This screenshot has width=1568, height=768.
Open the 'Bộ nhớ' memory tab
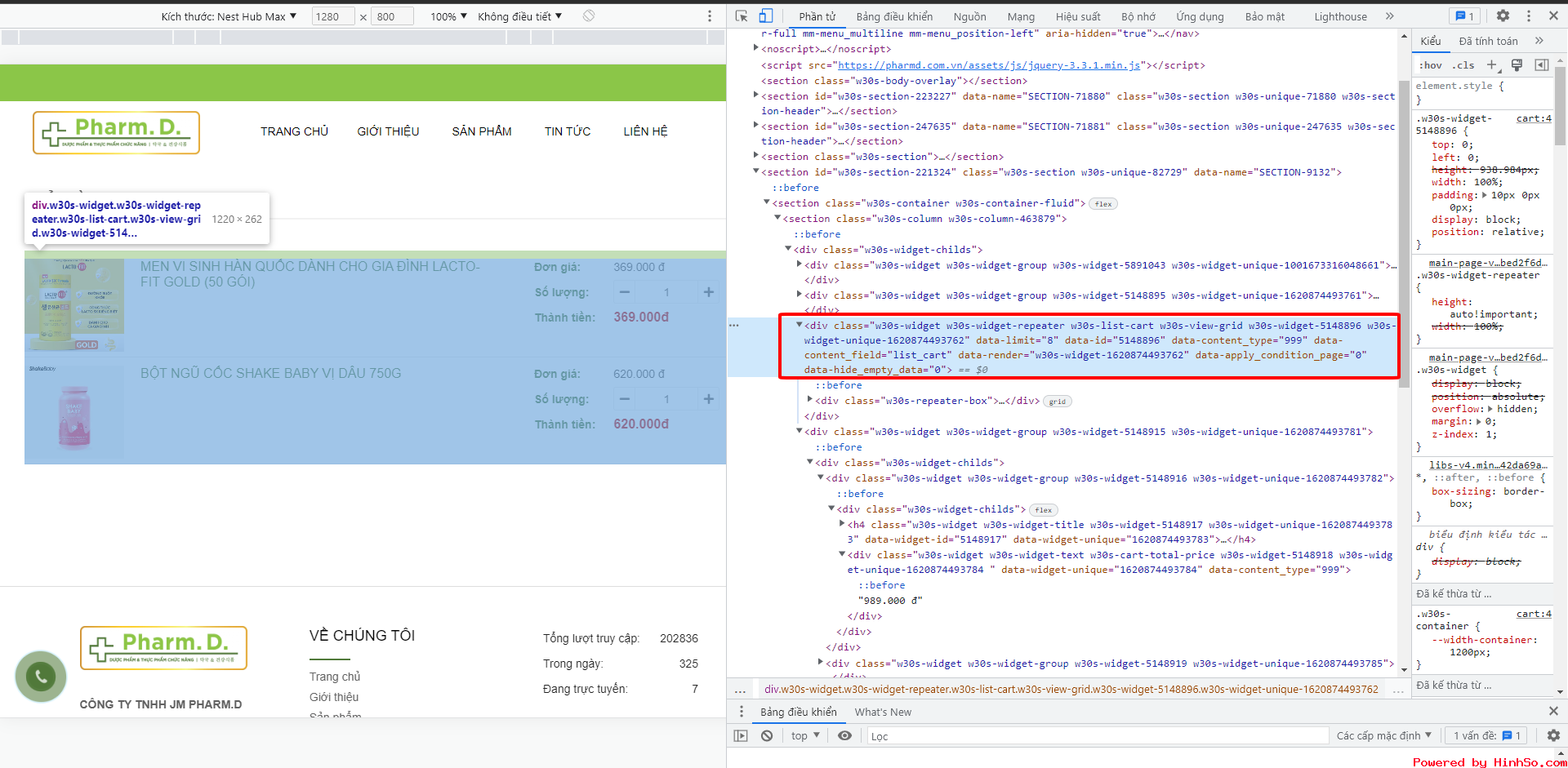tap(1138, 16)
